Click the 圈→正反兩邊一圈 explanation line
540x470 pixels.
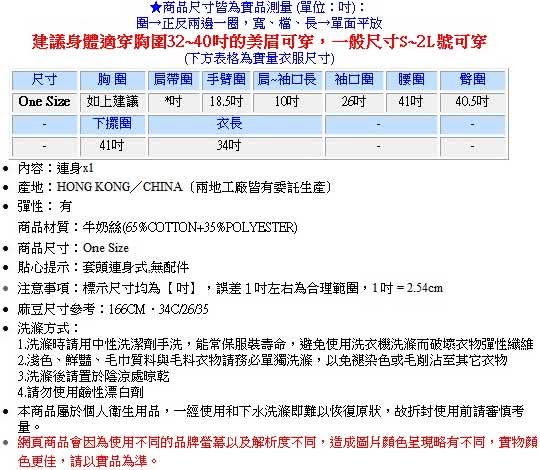point(259,23)
